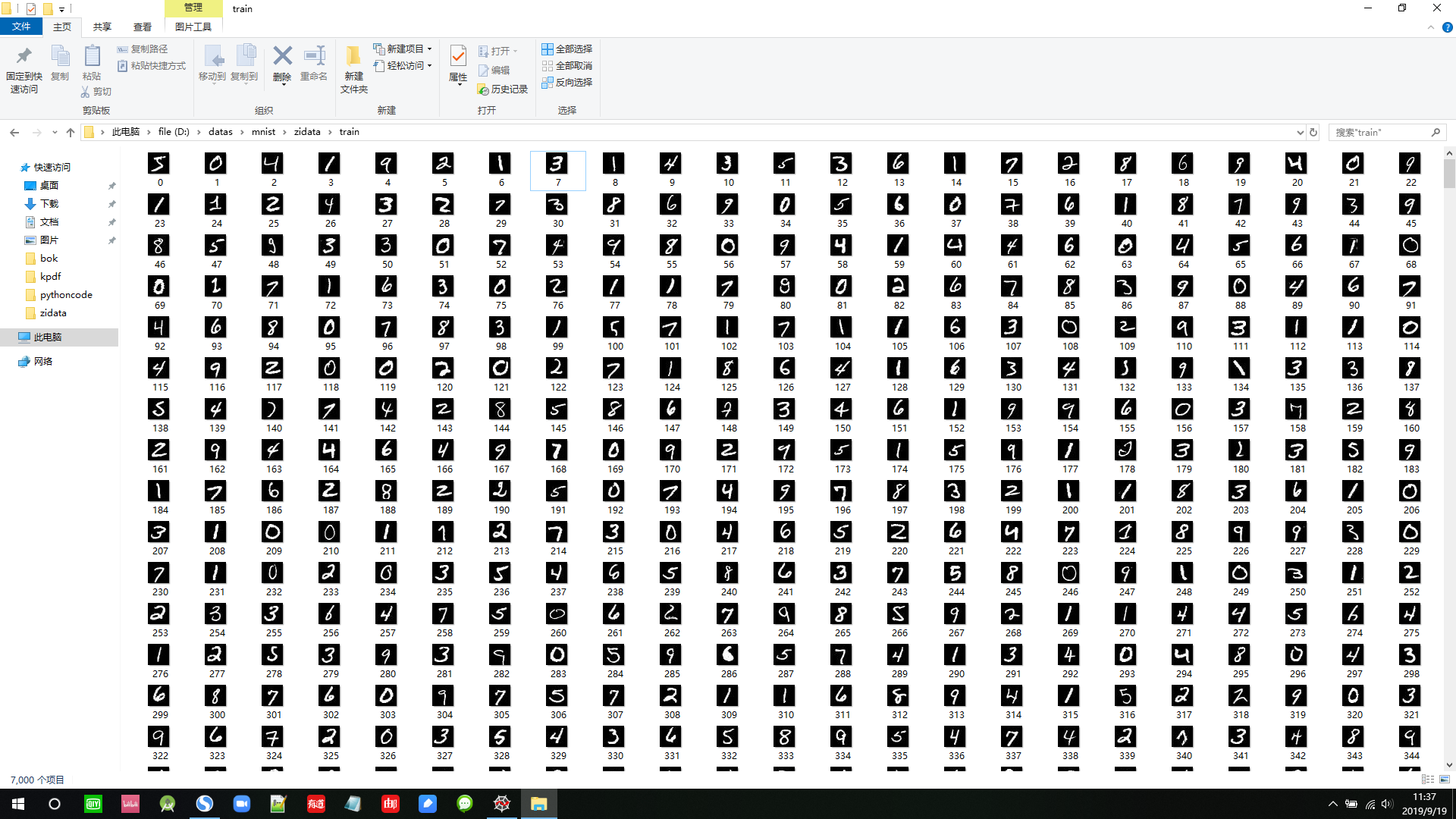Click 反向选择 (Invert selection)
Viewport: 1456px width, 819px height.
[x=566, y=82]
